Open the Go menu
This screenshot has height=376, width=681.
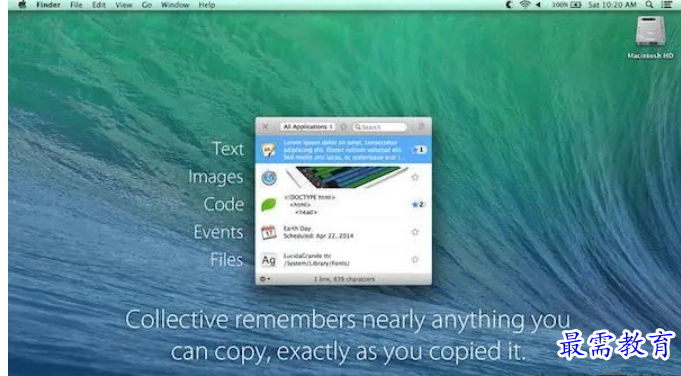(147, 5)
